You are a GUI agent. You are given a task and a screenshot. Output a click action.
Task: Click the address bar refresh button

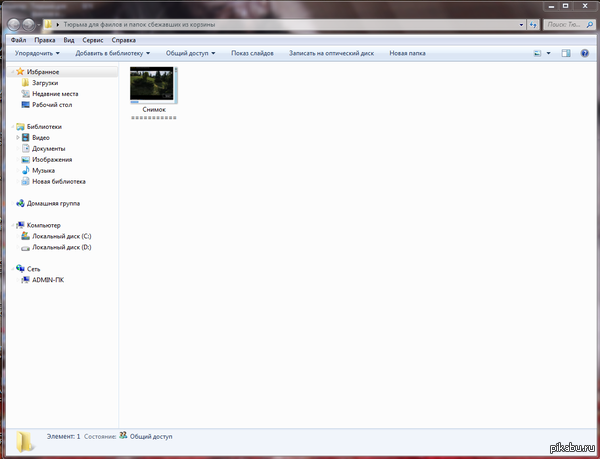coord(533,25)
